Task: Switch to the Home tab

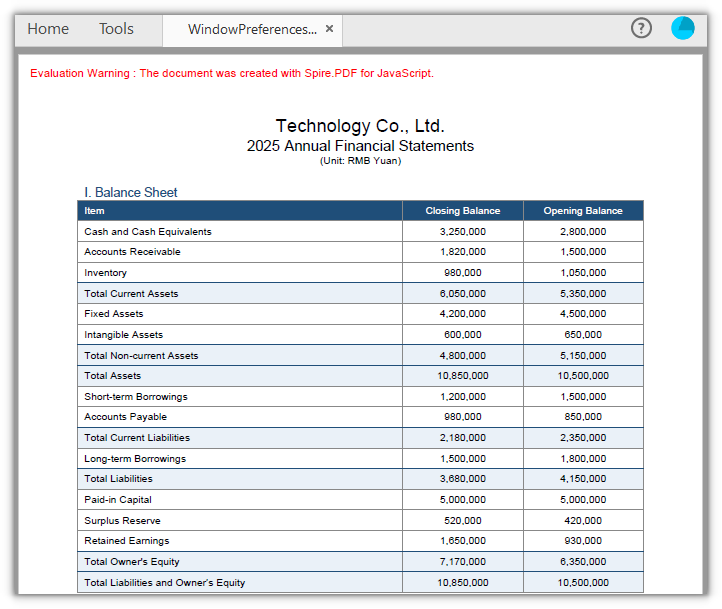Action: tap(48, 29)
